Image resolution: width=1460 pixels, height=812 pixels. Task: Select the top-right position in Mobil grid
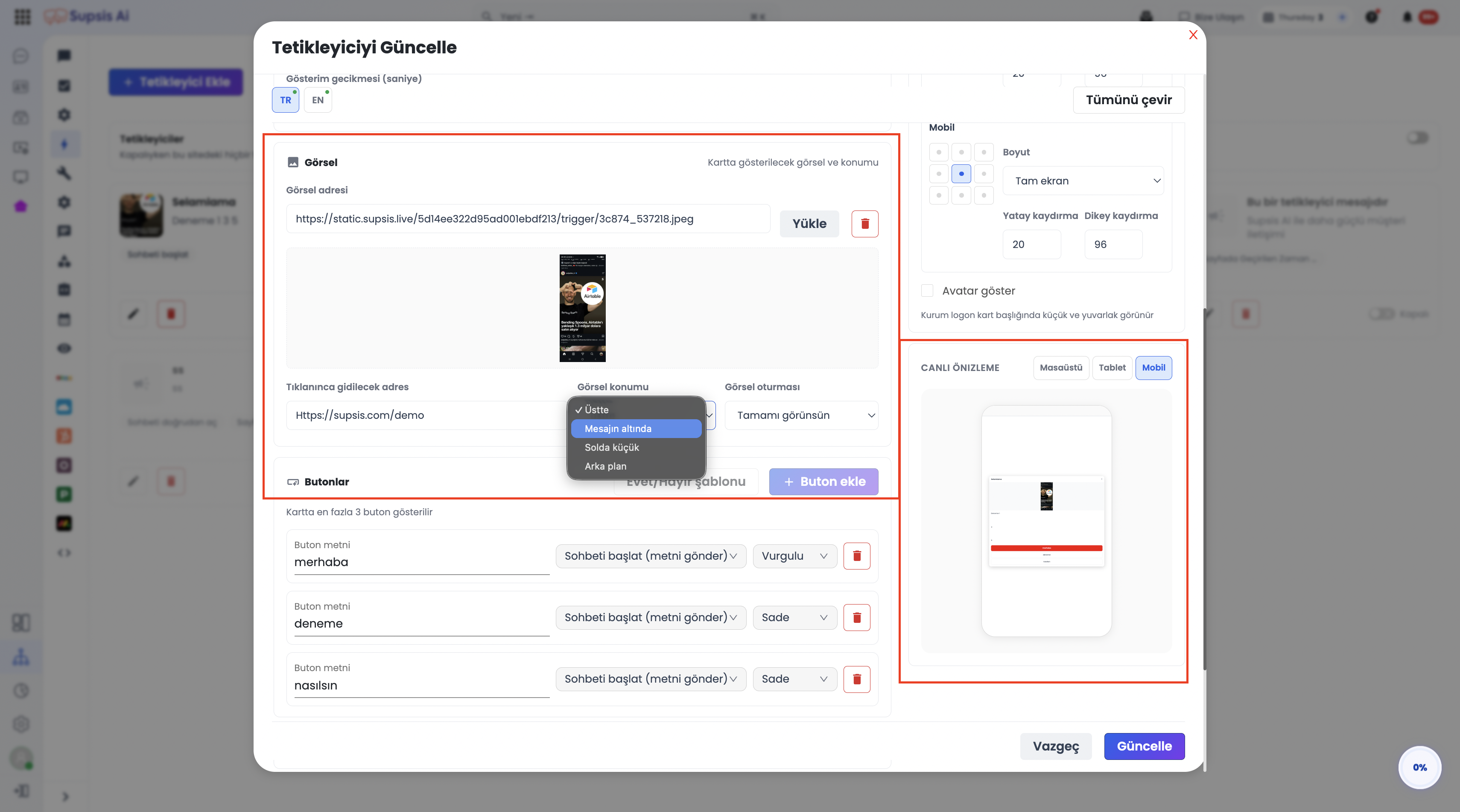click(x=984, y=152)
